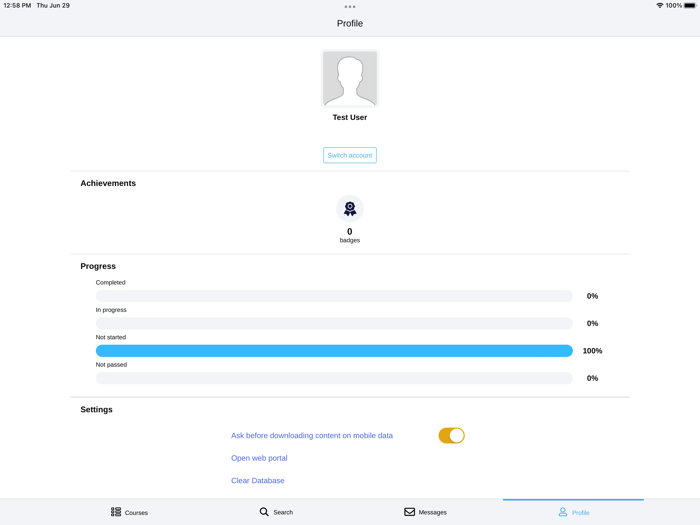Select the Profile tab
This screenshot has width=700, height=525.
point(574,512)
